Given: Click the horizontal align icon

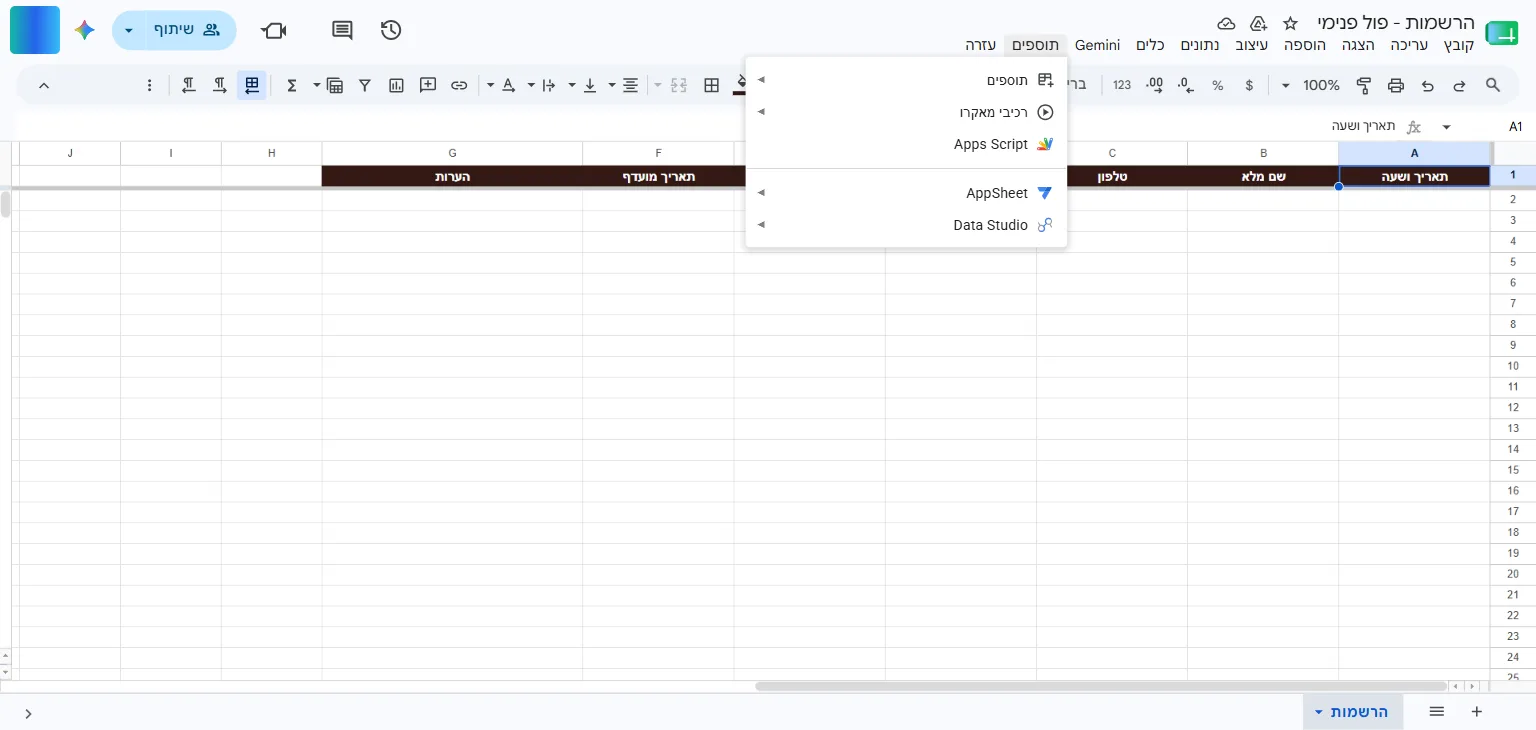Looking at the screenshot, I should 631,85.
